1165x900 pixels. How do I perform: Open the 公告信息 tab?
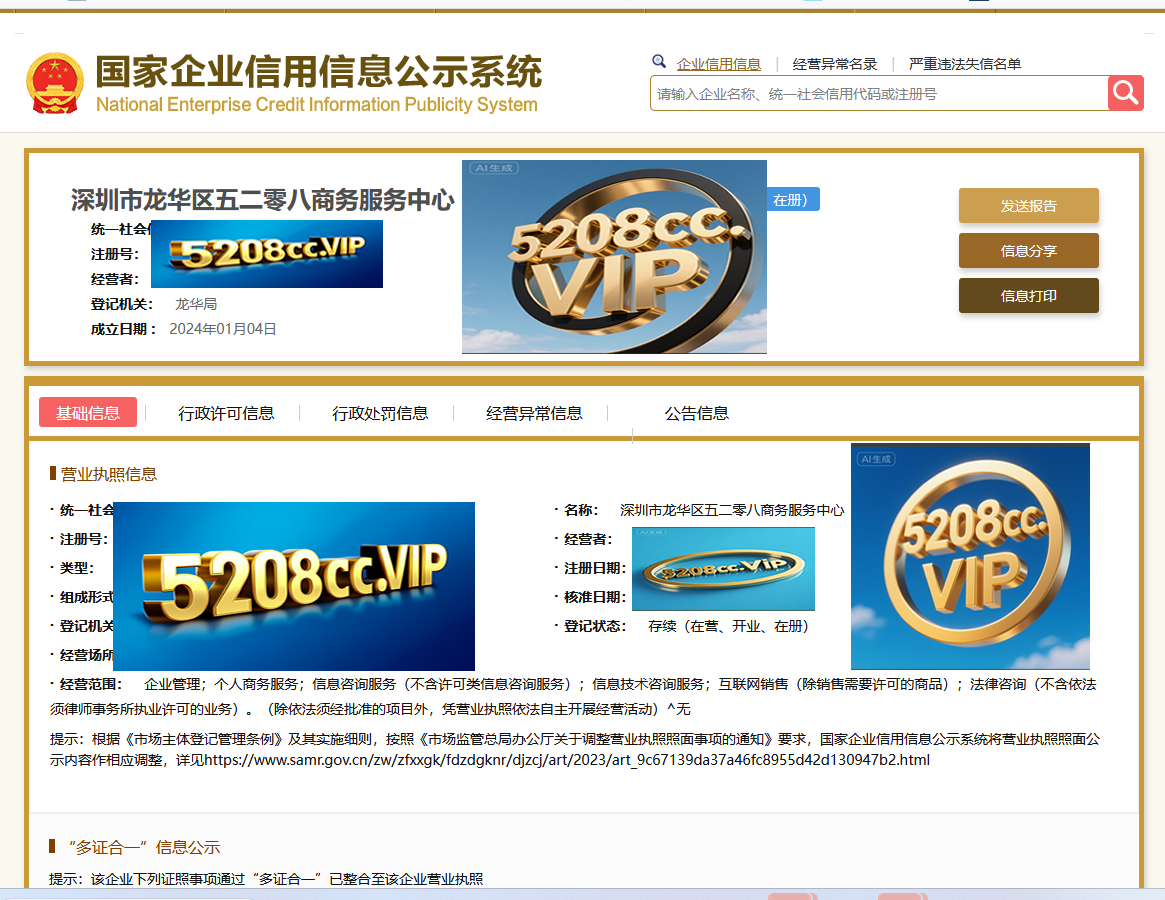tap(696, 412)
